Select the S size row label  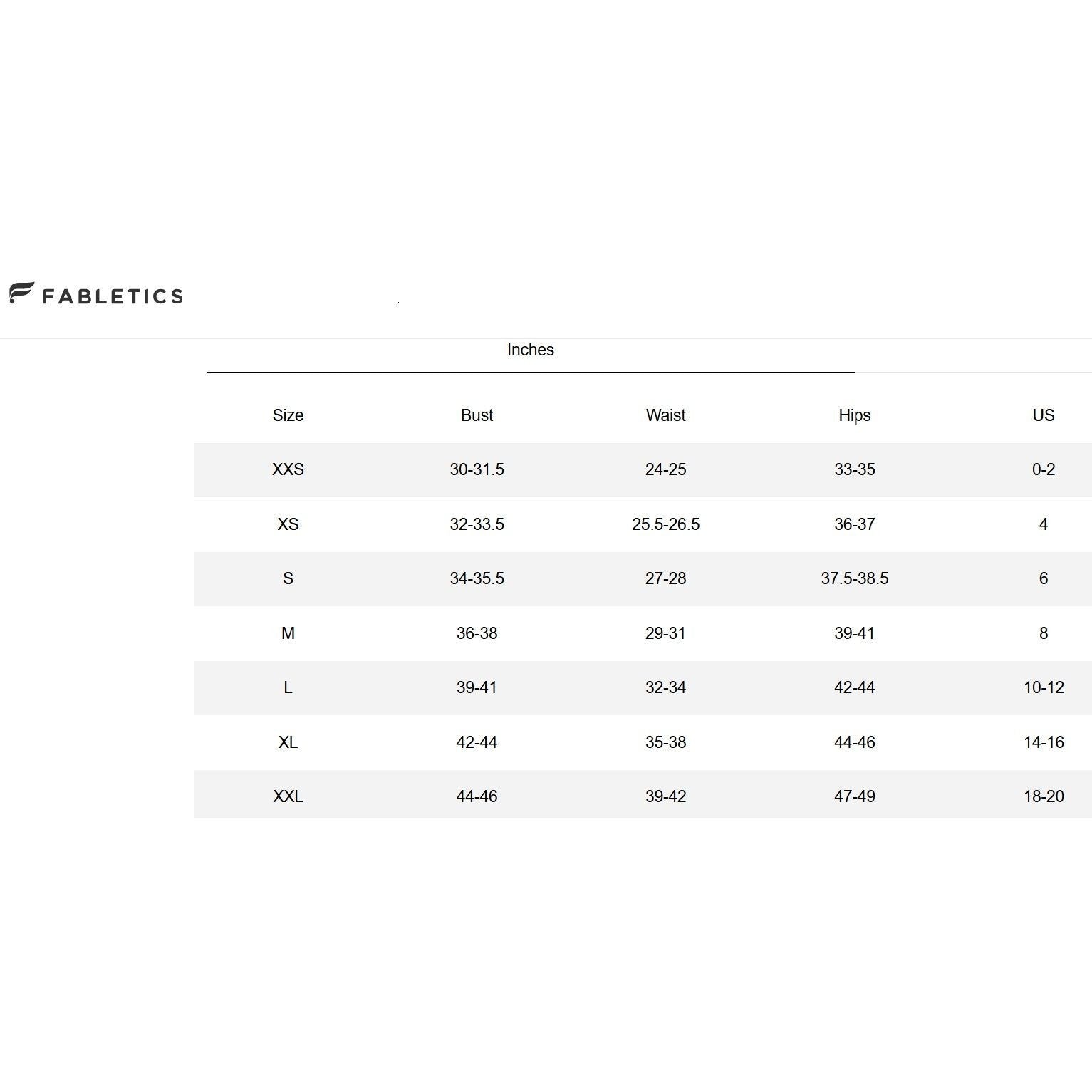click(x=288, y=578)
